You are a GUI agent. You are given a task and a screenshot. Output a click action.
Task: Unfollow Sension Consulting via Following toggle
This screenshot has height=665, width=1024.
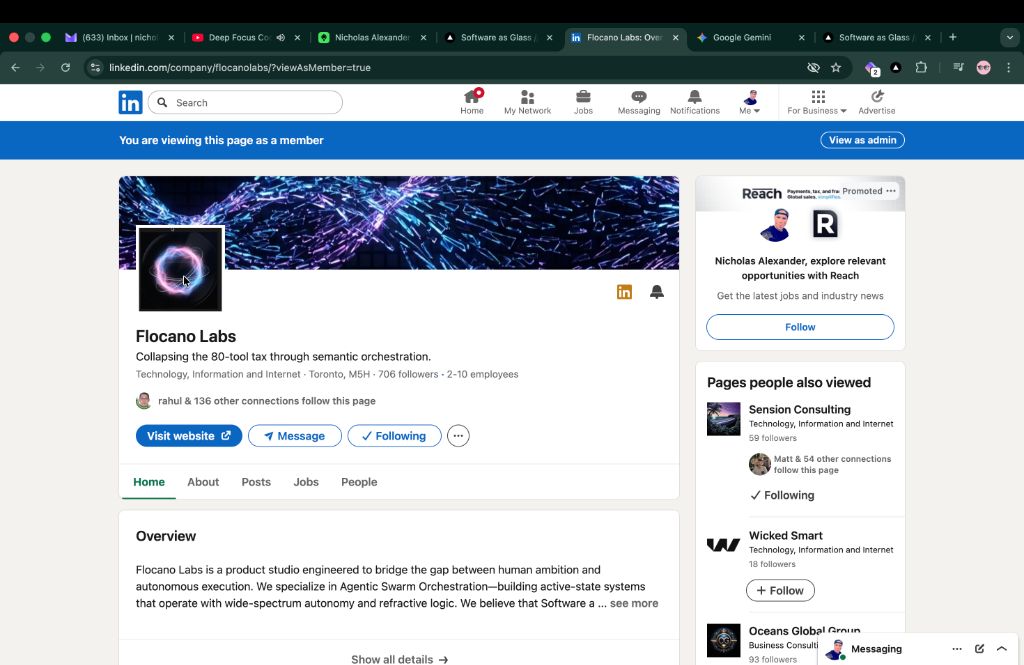point(782,495)
